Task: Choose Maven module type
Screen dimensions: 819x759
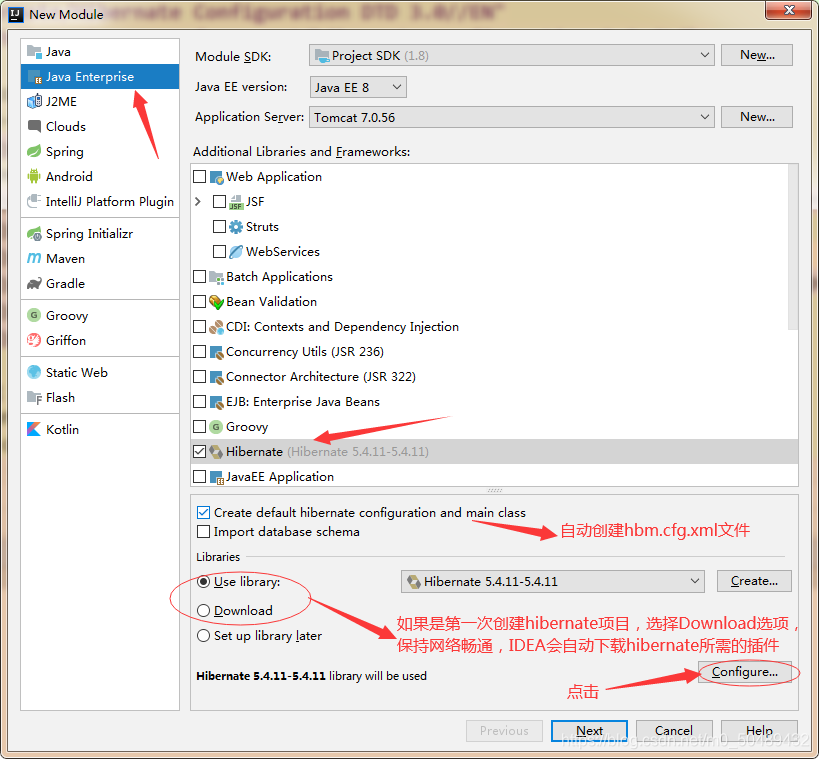Action: tap(100, 259)
